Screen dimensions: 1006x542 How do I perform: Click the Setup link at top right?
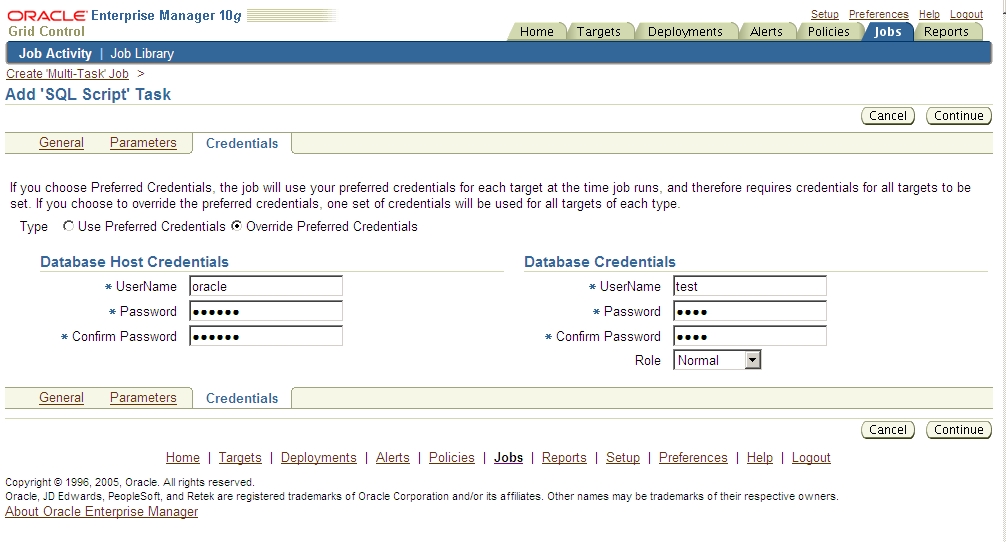[824, 14]
